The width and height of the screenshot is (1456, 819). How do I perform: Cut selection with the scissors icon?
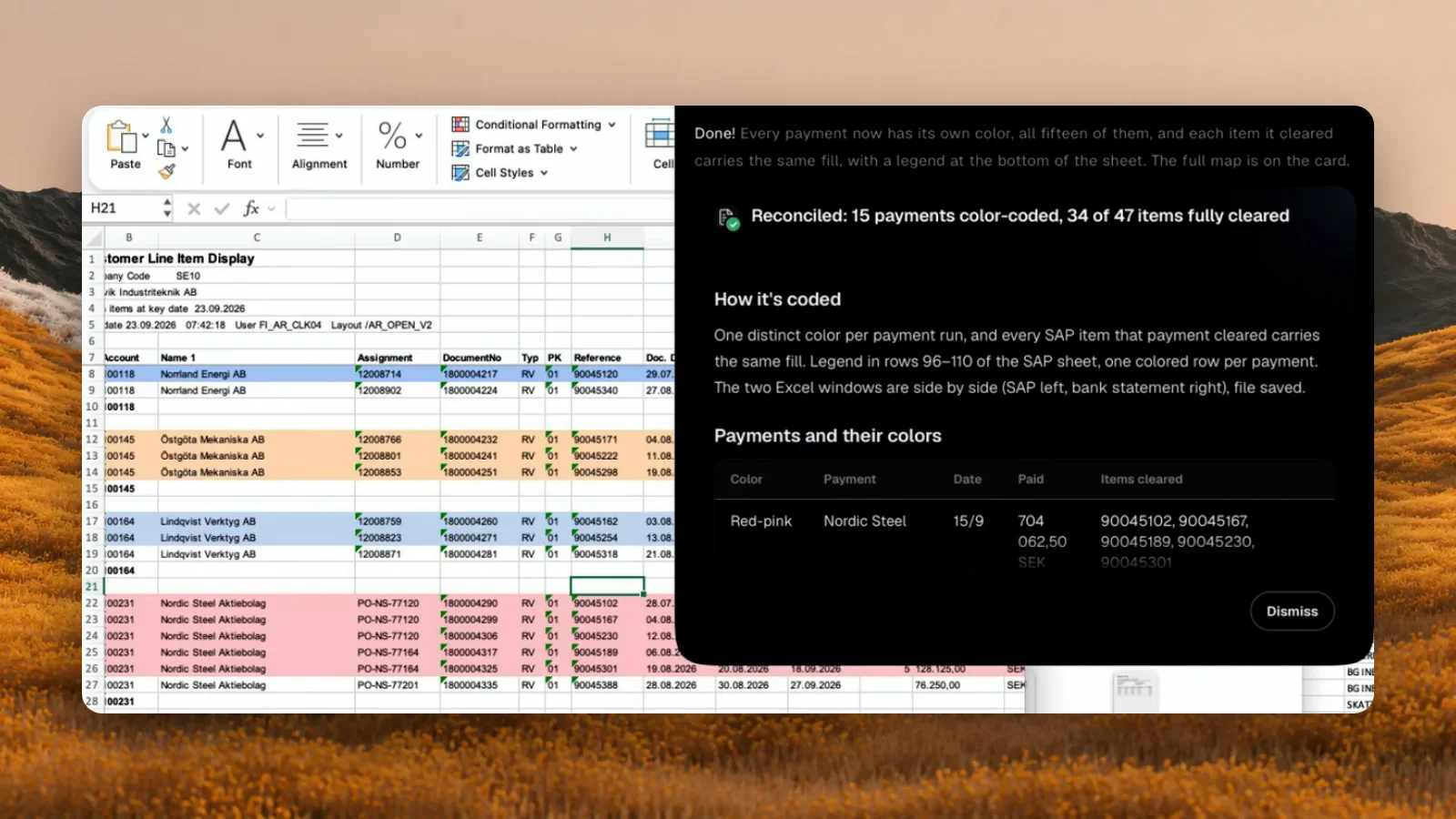point(167,125)
